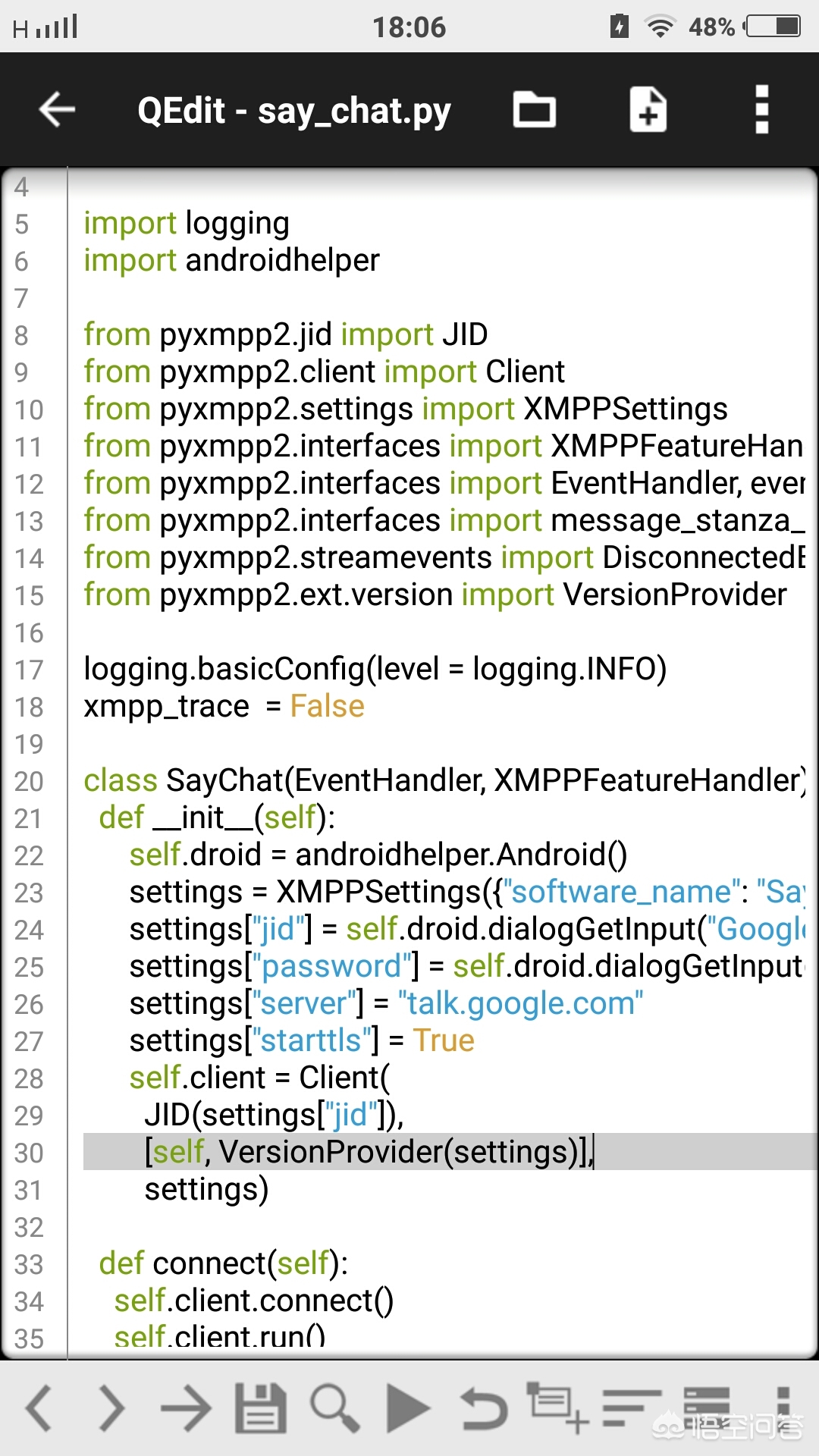Tap the Wi-Fi icon in status bar
Image resolution: width=819 pixels, height=1456 pixels.
[660, 27]
